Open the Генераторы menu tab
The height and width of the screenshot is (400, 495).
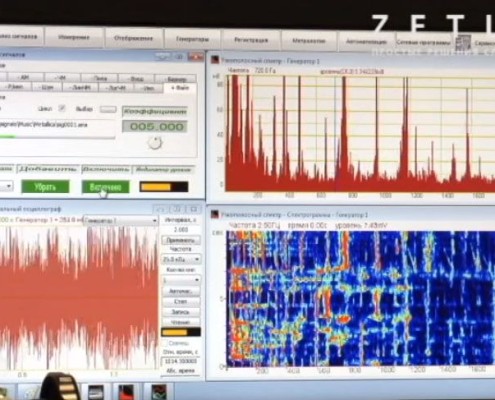192,39
